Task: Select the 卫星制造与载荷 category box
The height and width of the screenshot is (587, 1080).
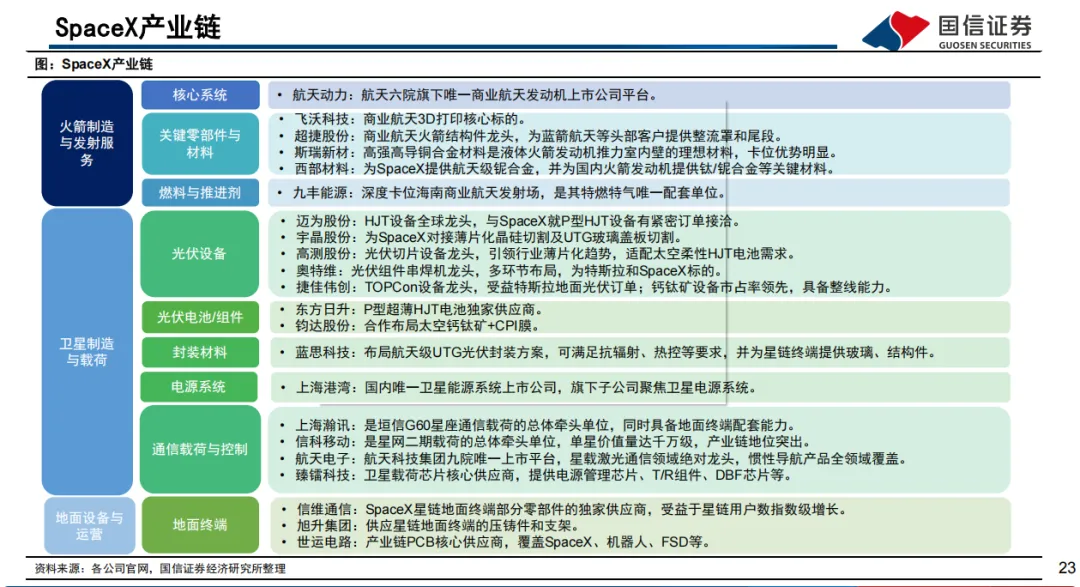Action: [87, 351]
